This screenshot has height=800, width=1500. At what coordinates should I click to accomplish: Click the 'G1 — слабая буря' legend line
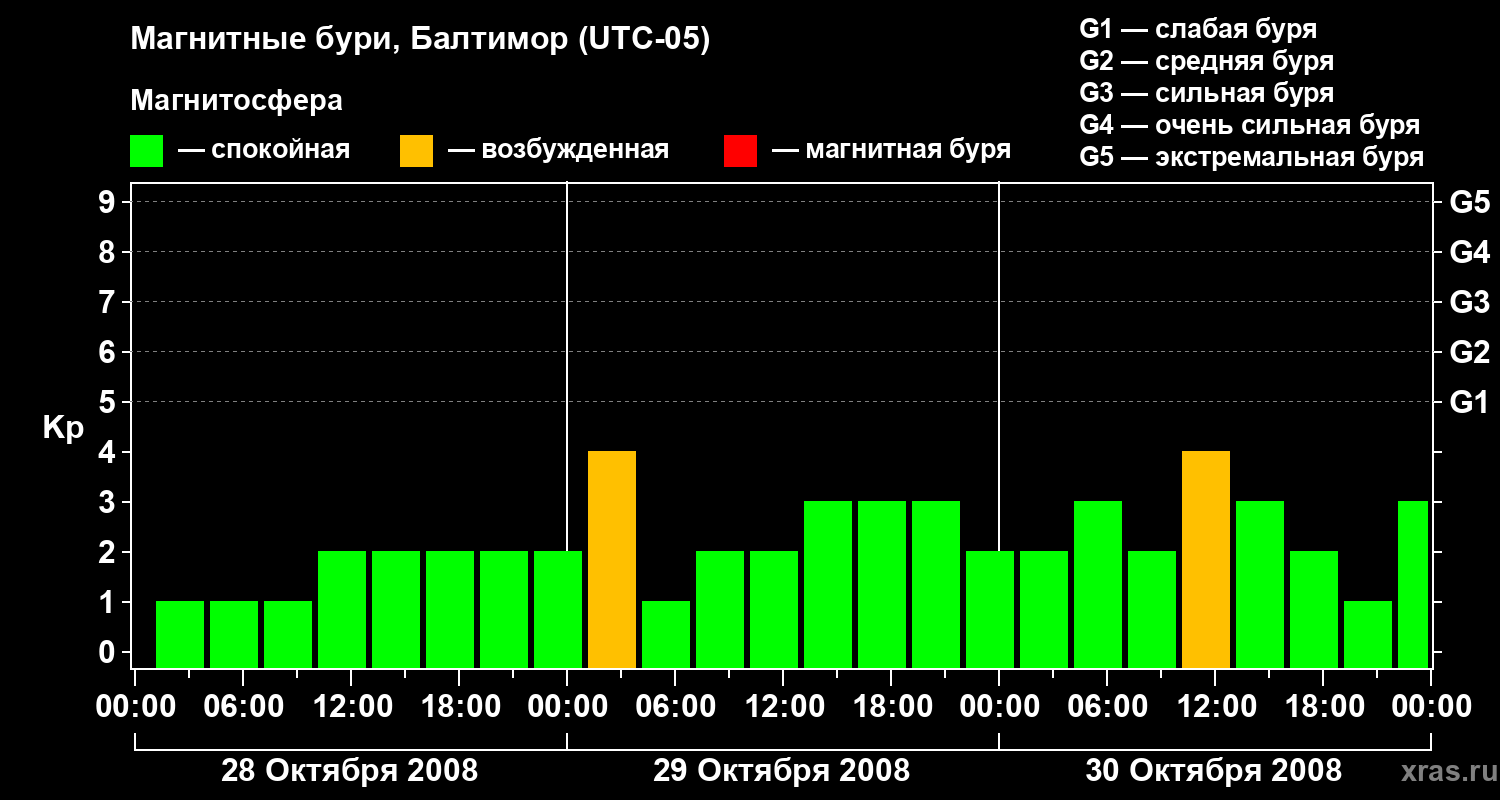coord(1198,29)
